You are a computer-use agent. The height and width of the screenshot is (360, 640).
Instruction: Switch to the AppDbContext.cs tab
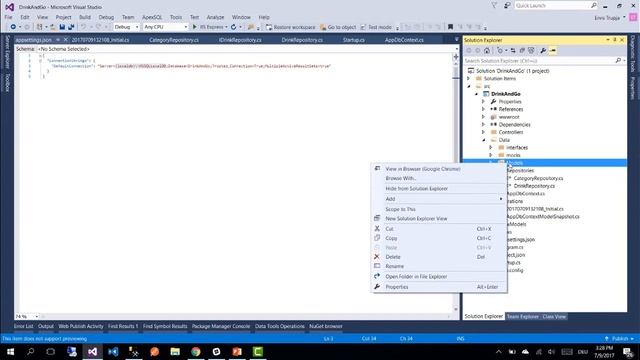tap(404, 40)
